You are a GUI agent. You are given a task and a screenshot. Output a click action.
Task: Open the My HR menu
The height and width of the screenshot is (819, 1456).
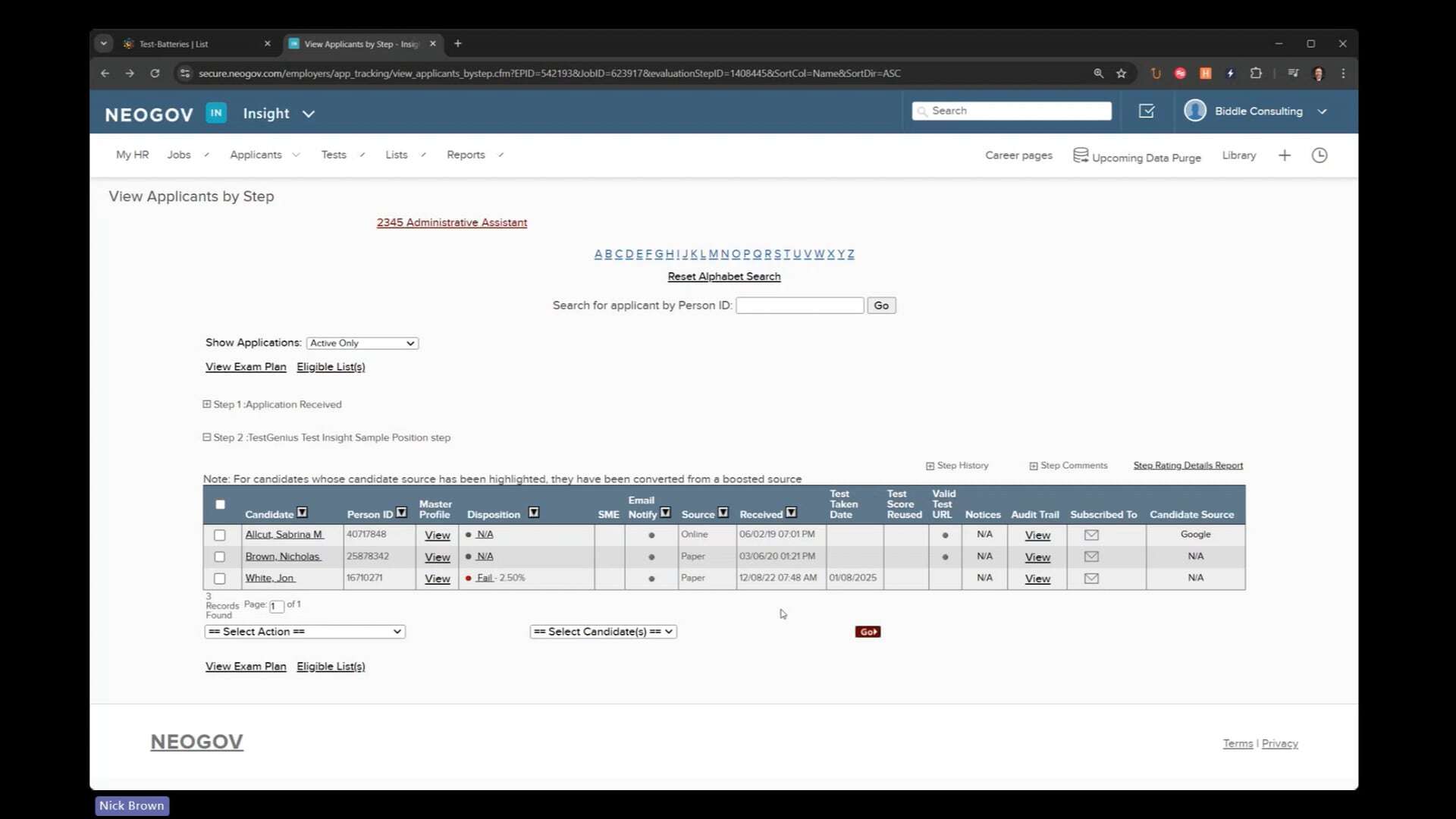tap(132, 155)
